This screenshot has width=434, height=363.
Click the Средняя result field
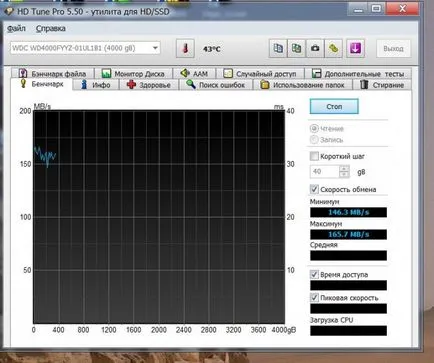click(348, 256)
